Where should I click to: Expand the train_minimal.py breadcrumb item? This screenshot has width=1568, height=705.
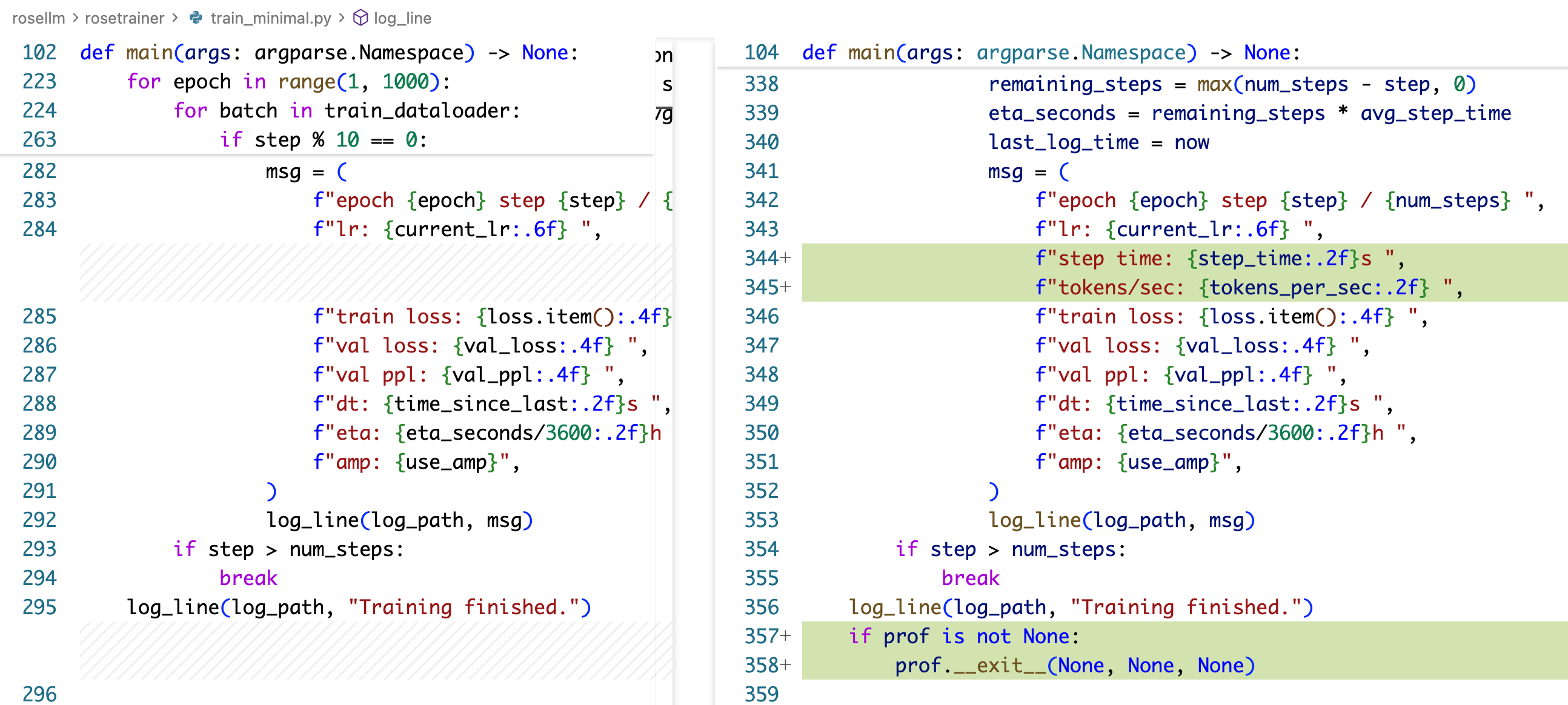click(270, 18)
